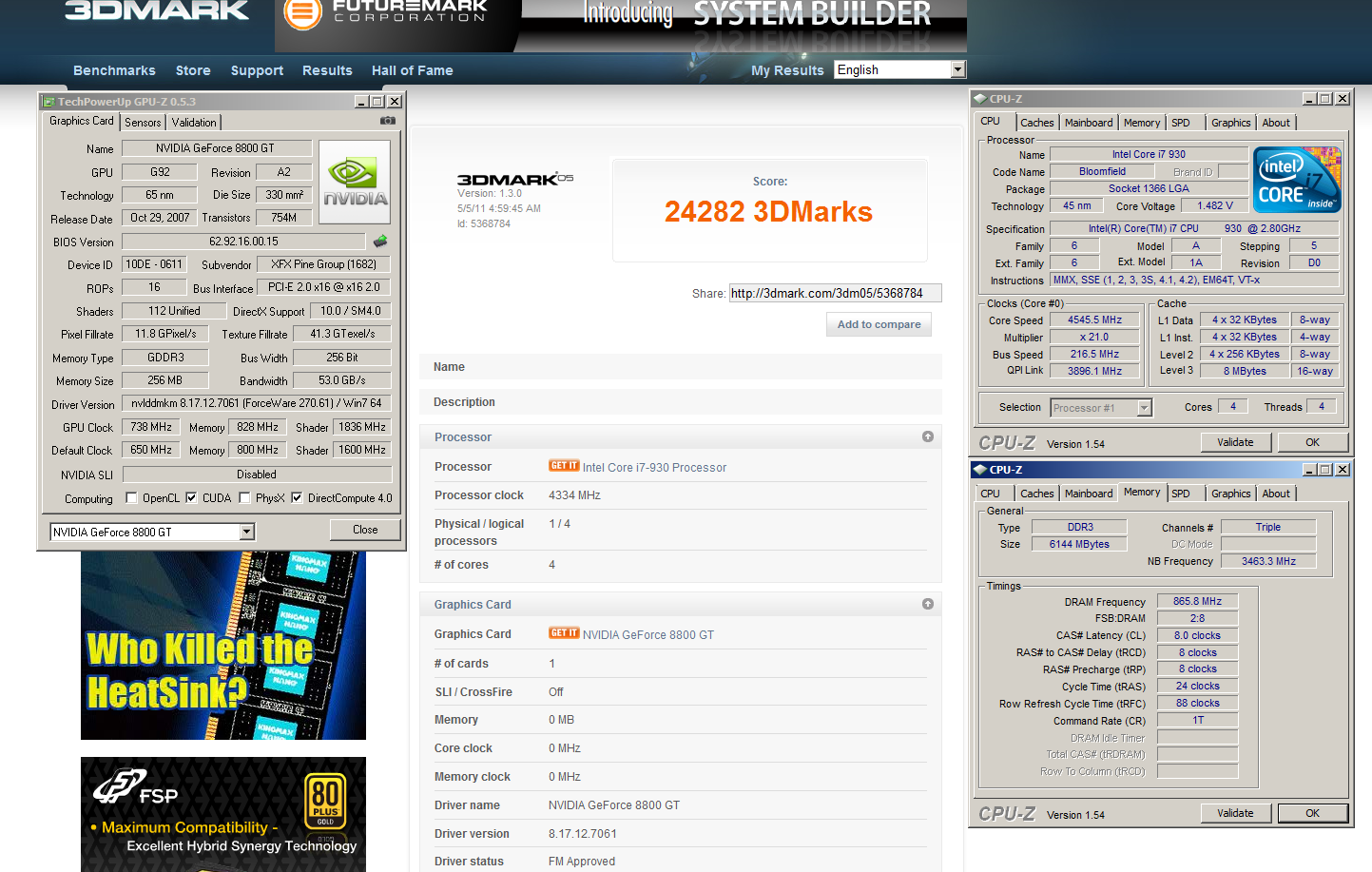The width and height of the screenshot is (1372, 872).
Task: Click OK in the bottom CPU-Z window
Action: (x=1312, y=813)
